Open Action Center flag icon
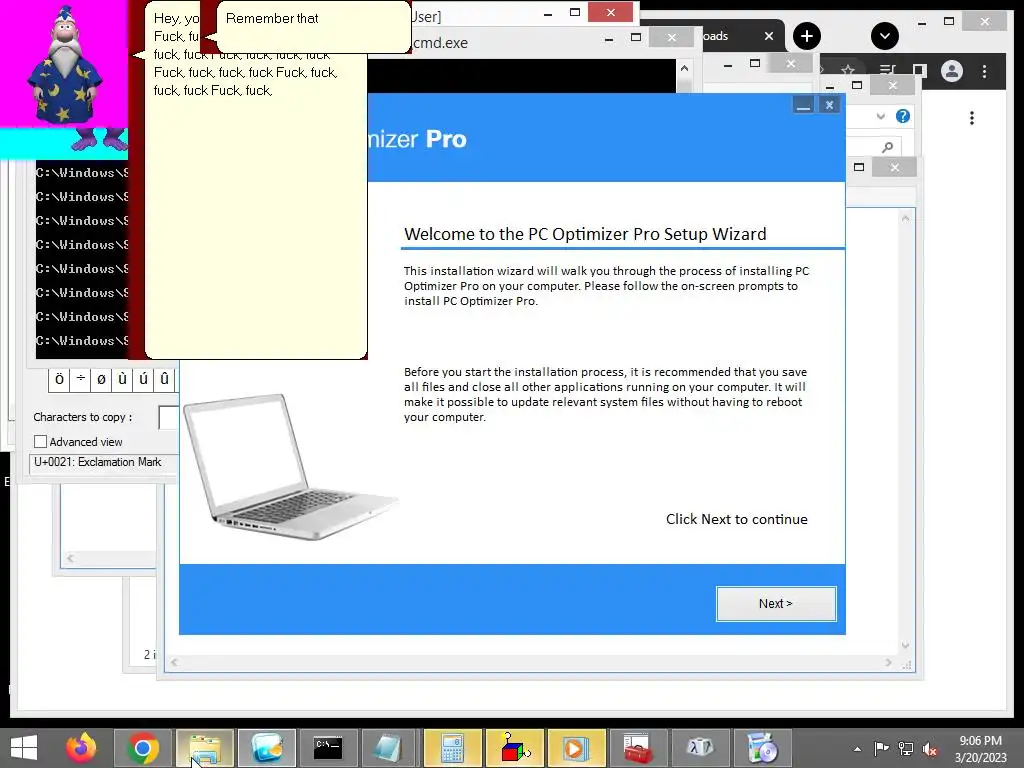Screen dimensions: 1024x768 881,748
